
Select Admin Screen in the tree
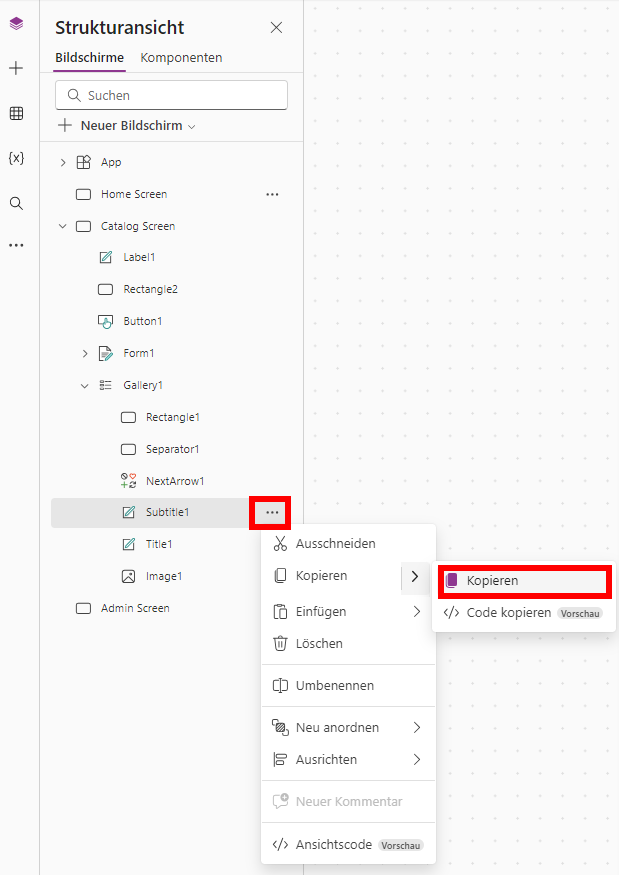pos(135,608)
